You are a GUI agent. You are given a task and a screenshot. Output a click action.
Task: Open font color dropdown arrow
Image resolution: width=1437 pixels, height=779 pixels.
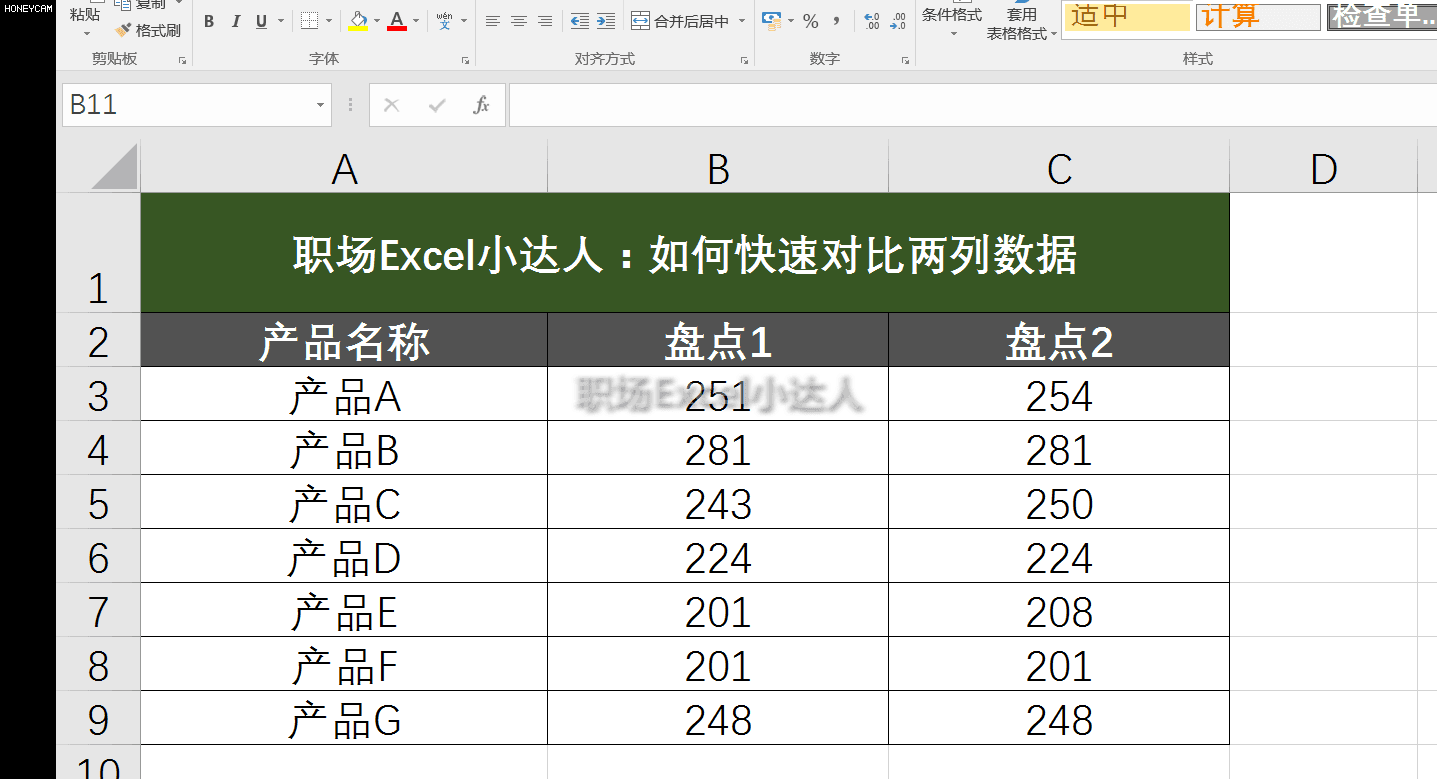416,21
